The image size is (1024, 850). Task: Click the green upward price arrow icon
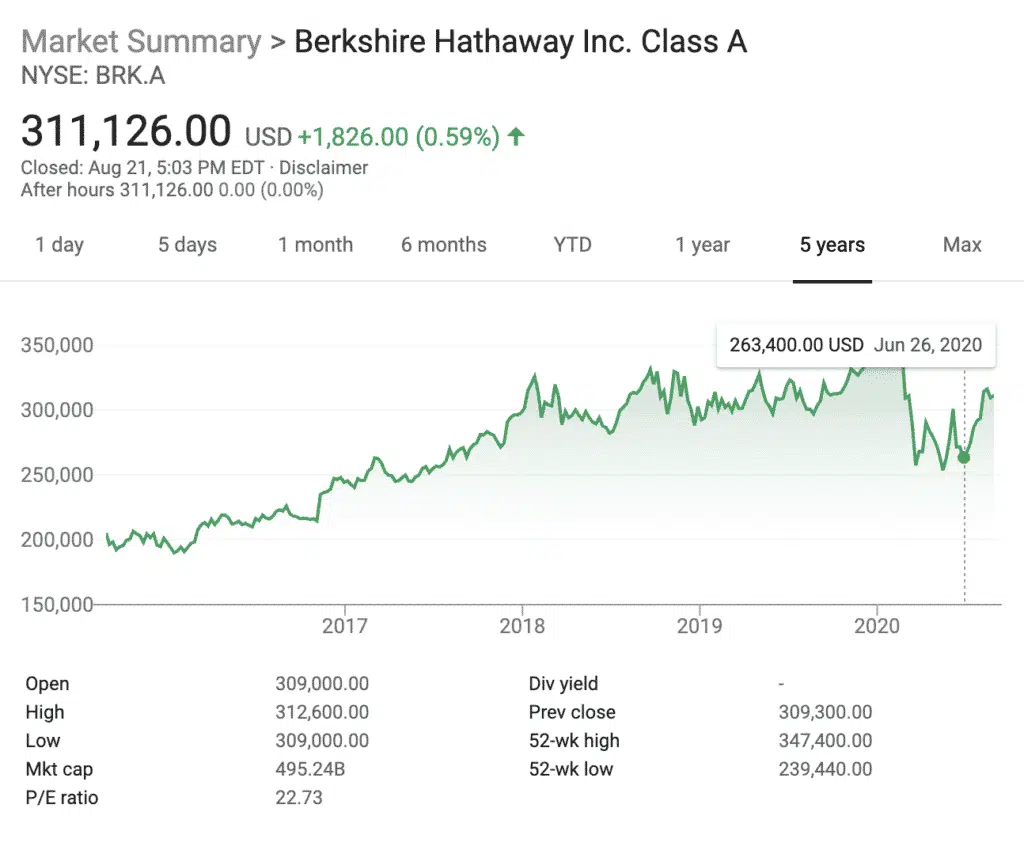point(516,136)
